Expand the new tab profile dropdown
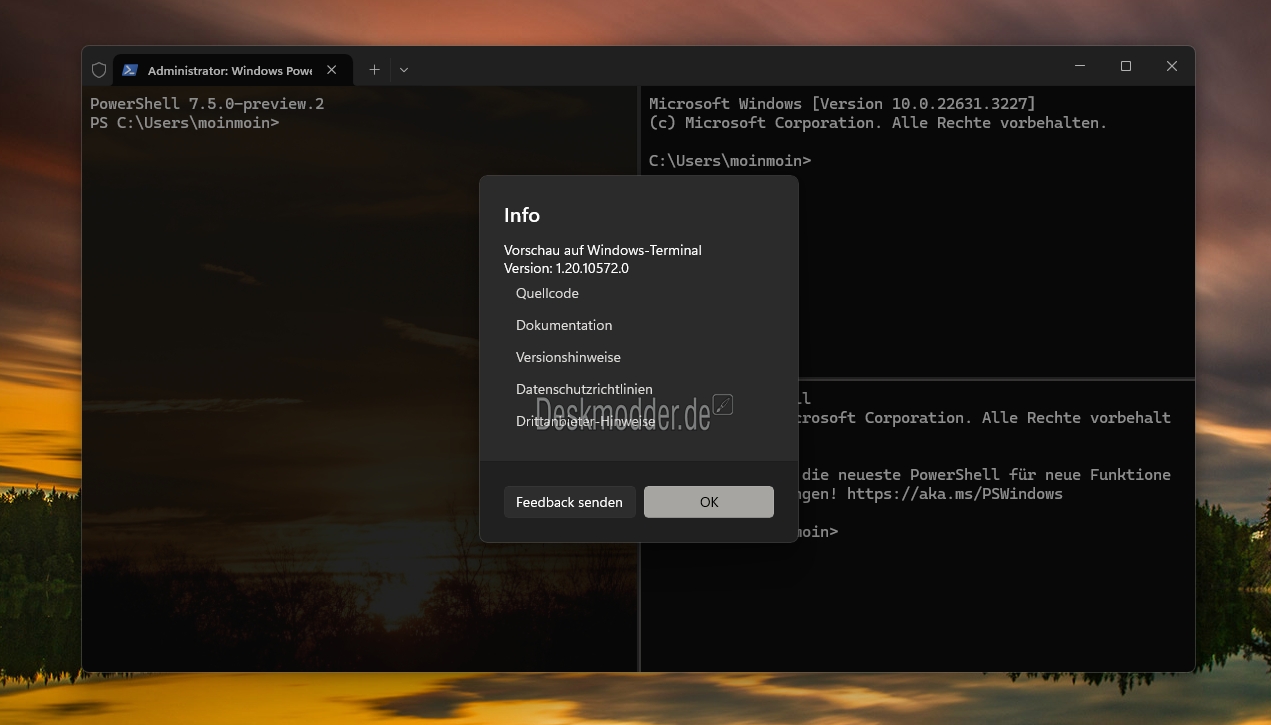 (404, 70)
